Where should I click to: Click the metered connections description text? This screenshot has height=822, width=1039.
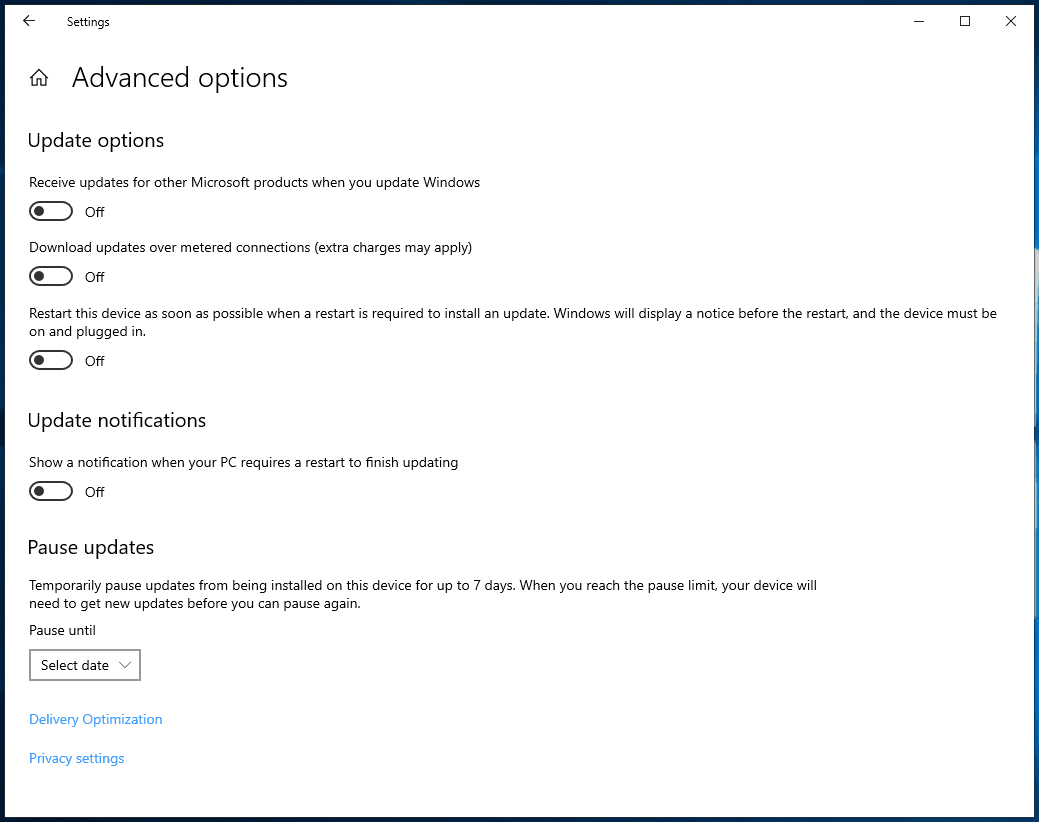[x=250, y=248]
